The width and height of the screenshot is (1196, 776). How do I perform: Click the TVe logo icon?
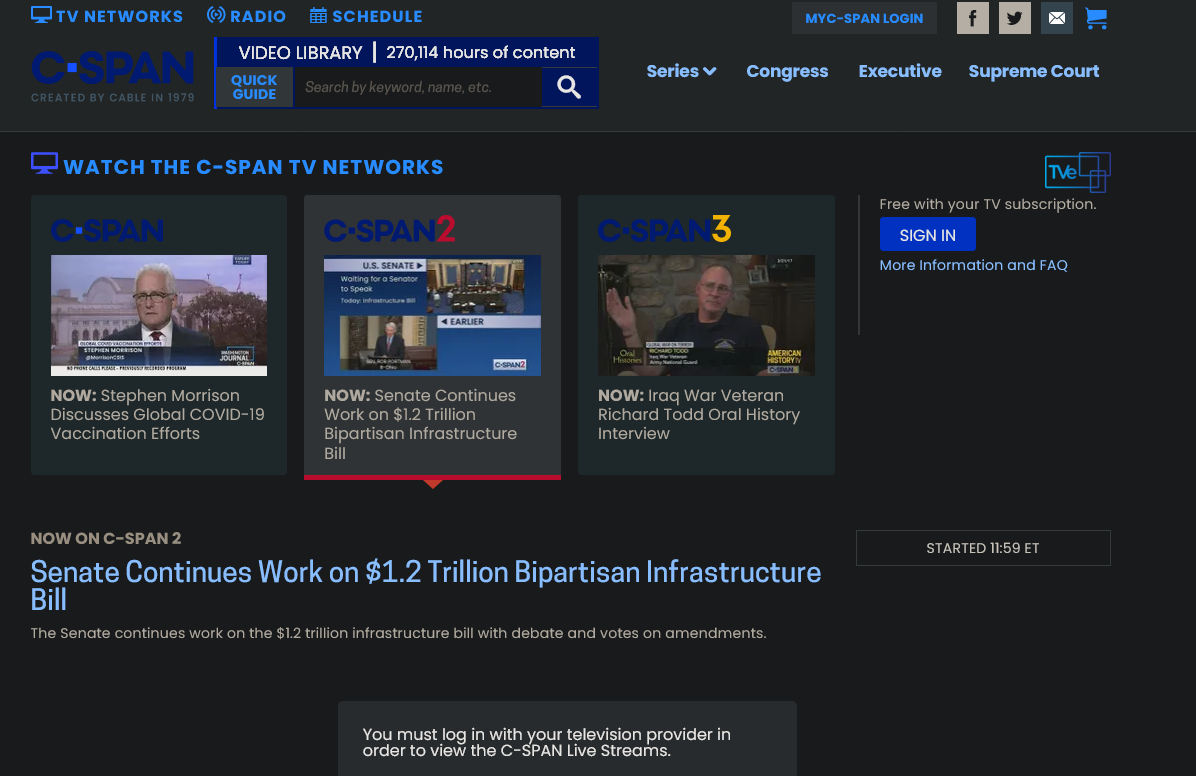1077,172
